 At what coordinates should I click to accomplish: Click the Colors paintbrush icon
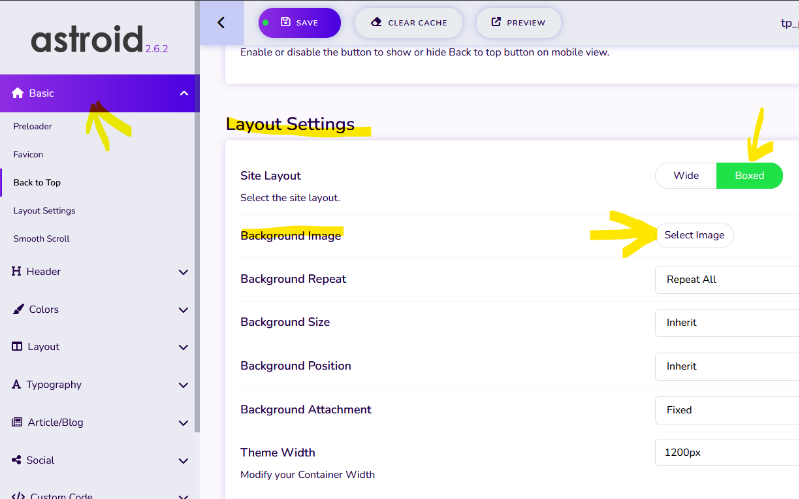pyautogui.click(x=18, y=309)
